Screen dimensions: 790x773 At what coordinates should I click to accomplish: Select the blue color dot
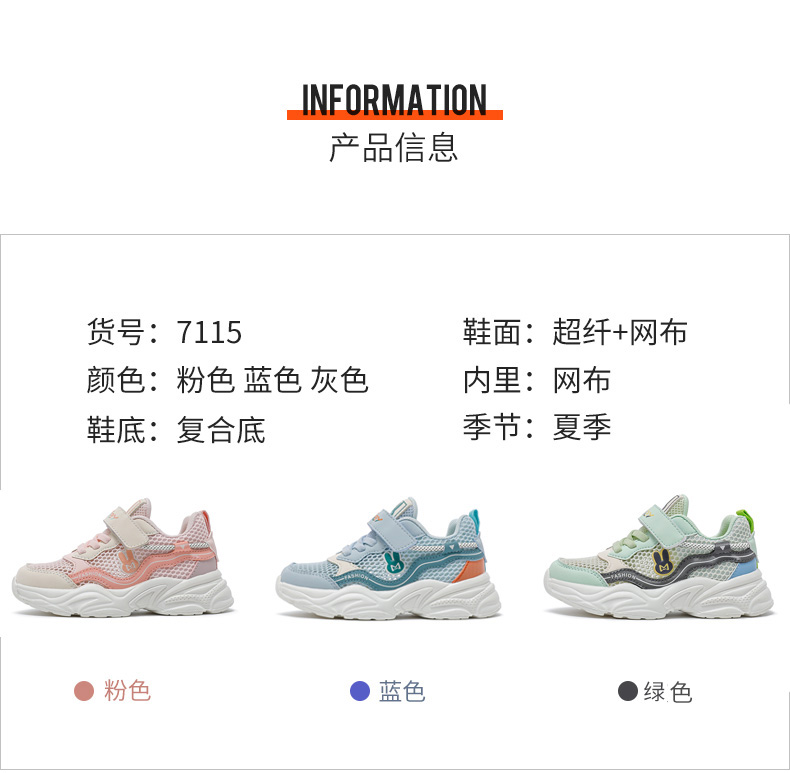pyautogui.click(x=360, y=691)
